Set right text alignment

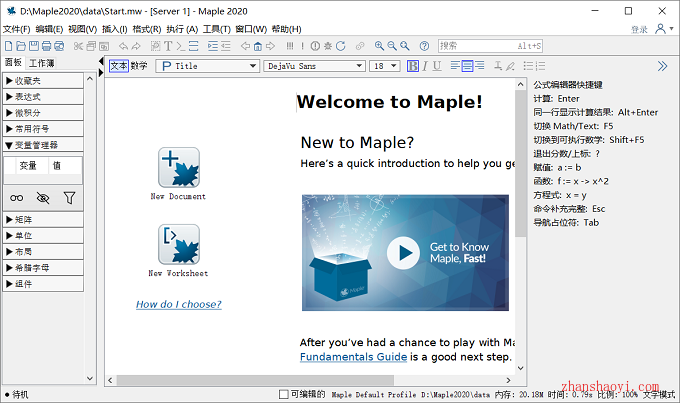480,66
